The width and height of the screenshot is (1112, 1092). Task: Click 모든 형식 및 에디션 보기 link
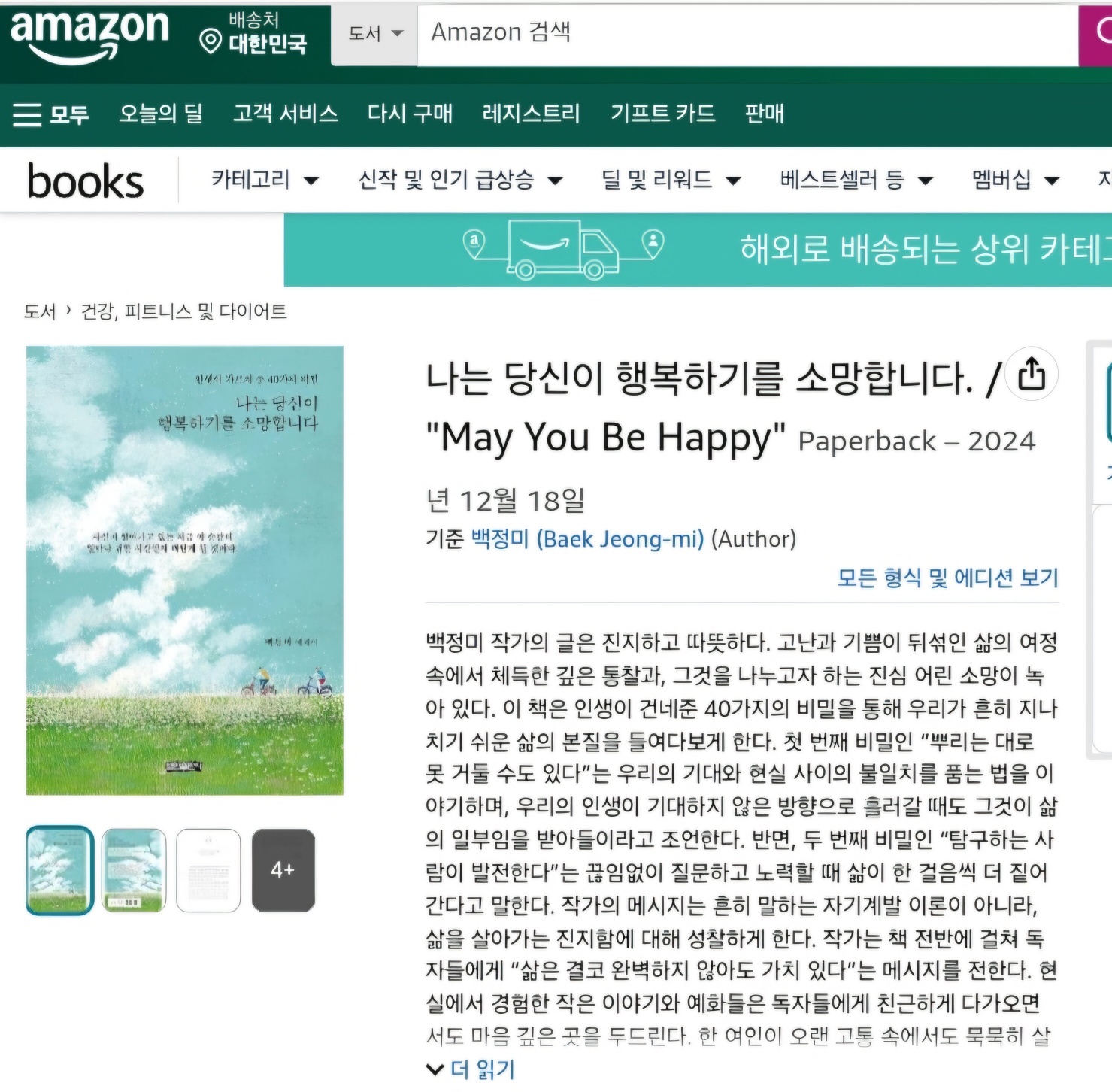click(x=947, y=578)
